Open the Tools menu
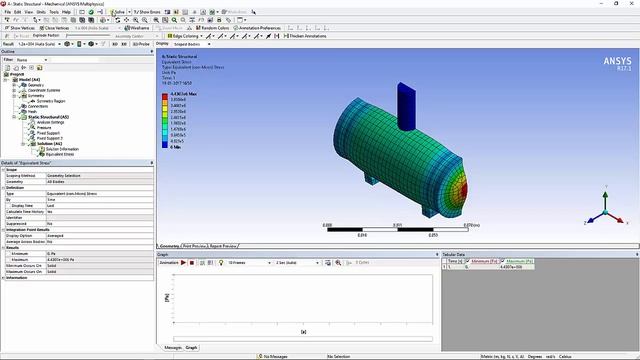Viewport: 640px width, 360px height. (53, 12)
